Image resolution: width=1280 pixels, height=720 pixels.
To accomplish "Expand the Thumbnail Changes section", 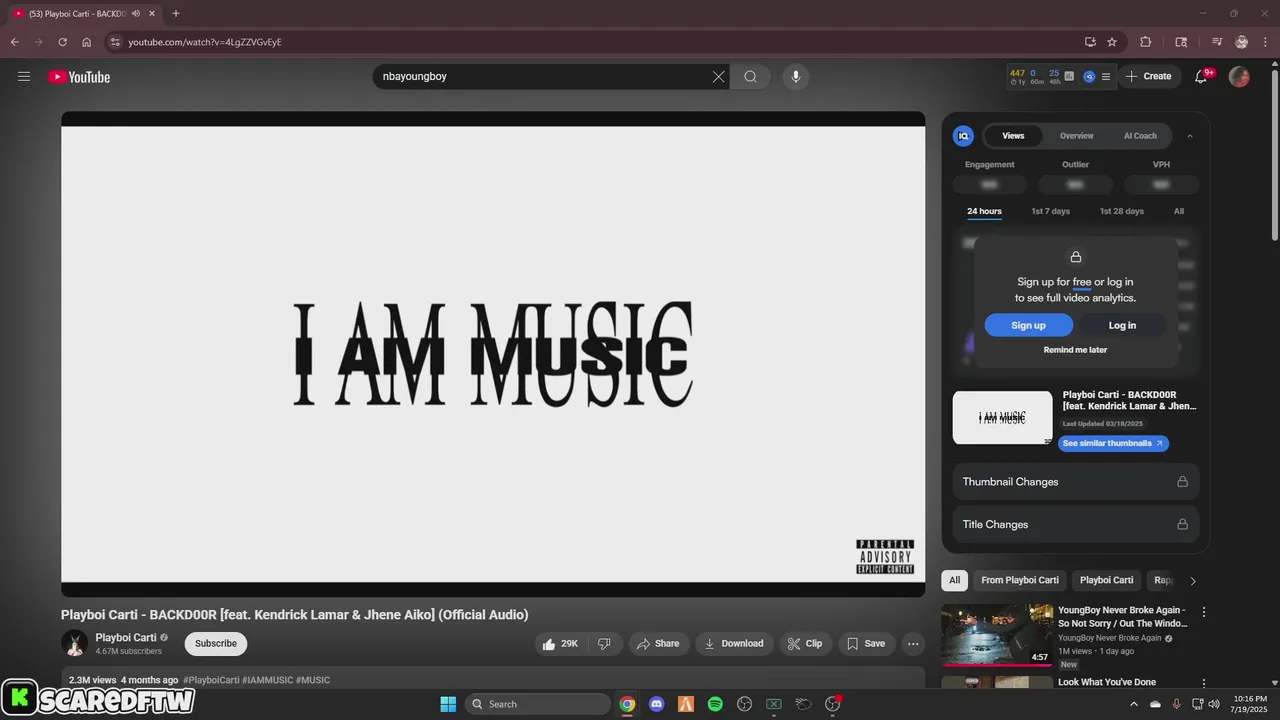I will click(1075, 482).
